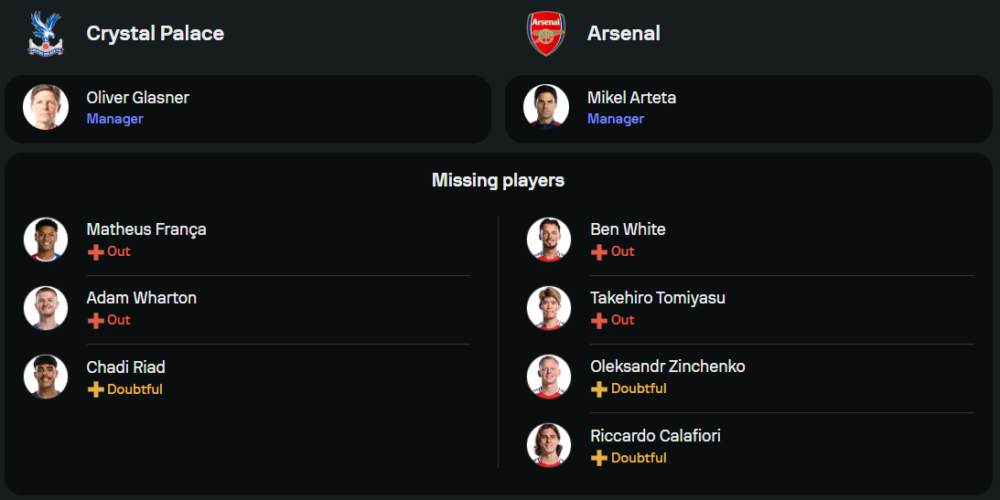Select the Mikel Arteta name link
Image resolution: width=1000 pixels, height=500 pixels.
point(632,98)
